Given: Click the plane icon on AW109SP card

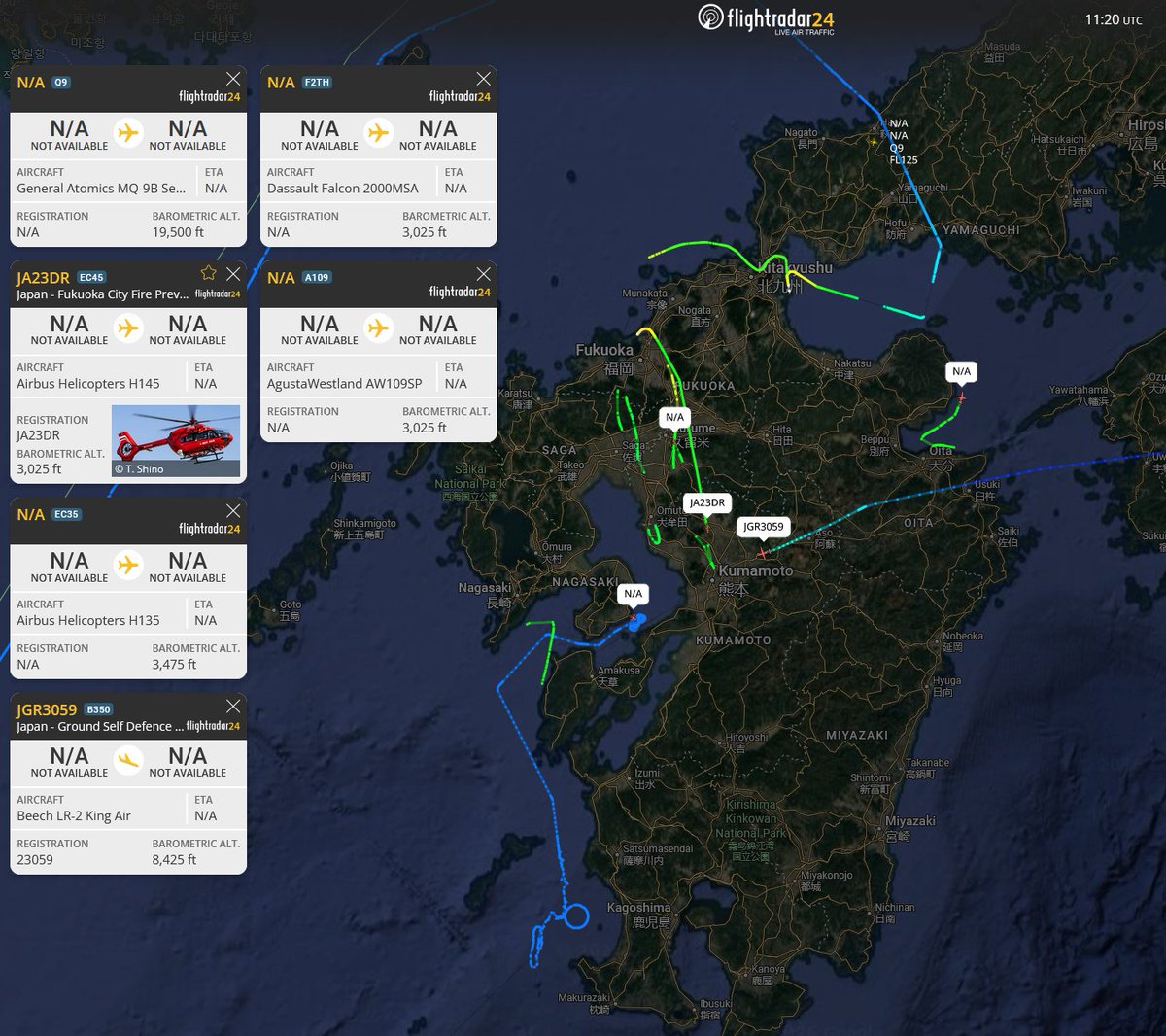Looking at the screenshot, I should [x=379, y=328].
